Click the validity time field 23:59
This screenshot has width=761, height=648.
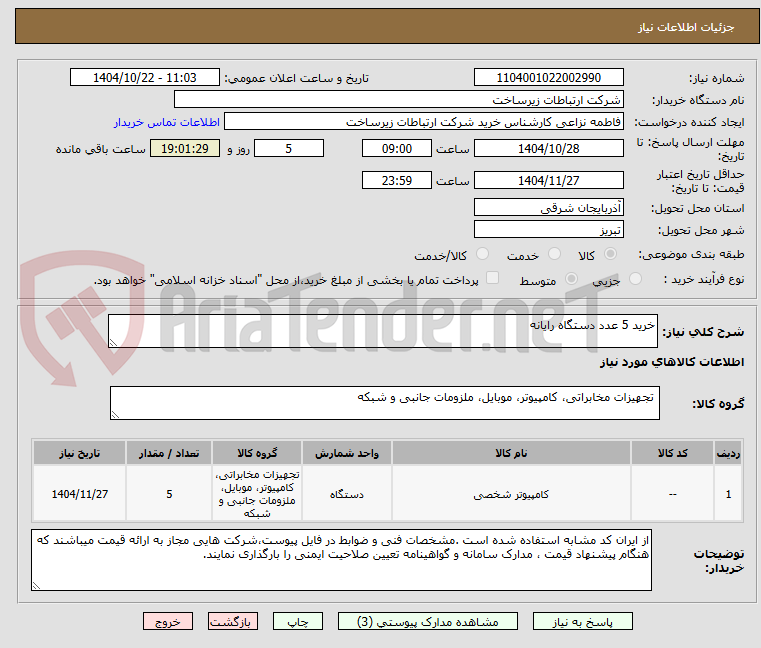click(x=397, y=181)
